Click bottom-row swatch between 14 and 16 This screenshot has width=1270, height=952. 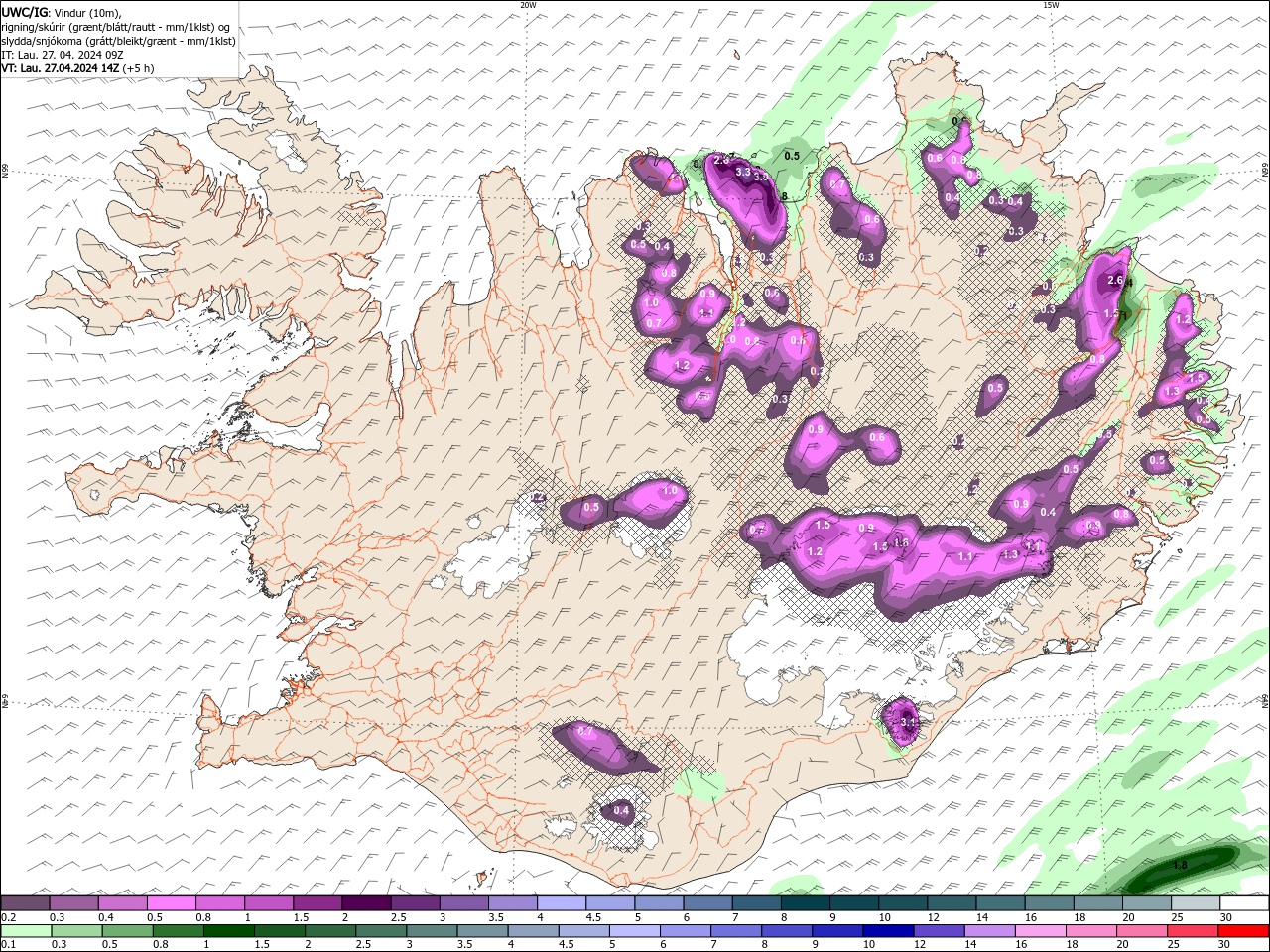tap(990, 931)
